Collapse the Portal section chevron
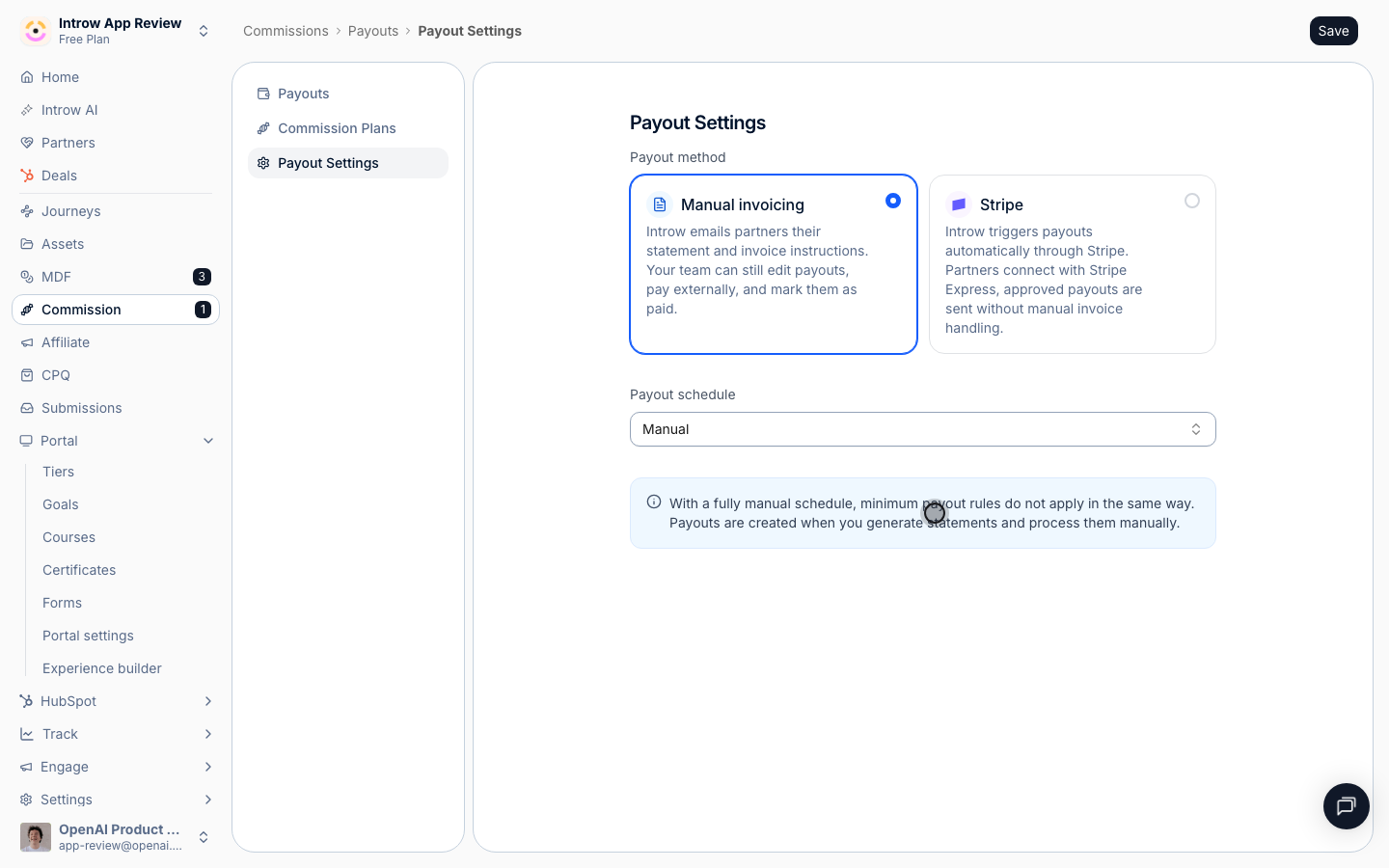Image resolution: width=1389 pixels, height=868 pixels. pos(208,441)
